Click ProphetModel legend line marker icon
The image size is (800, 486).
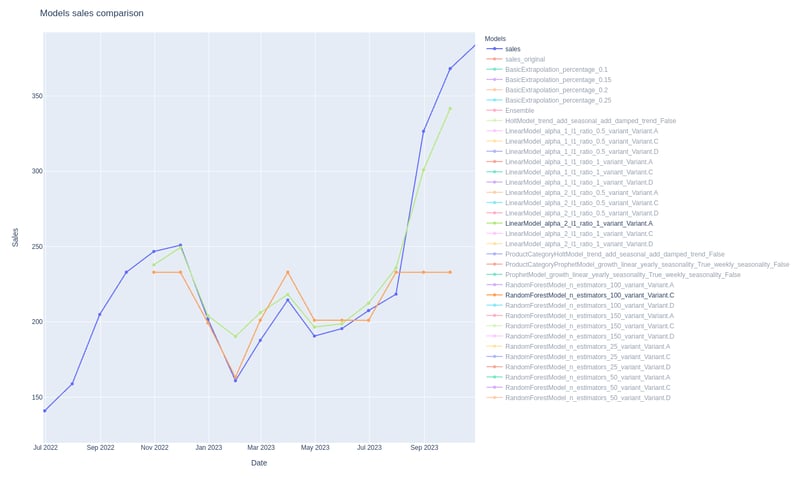494,274
